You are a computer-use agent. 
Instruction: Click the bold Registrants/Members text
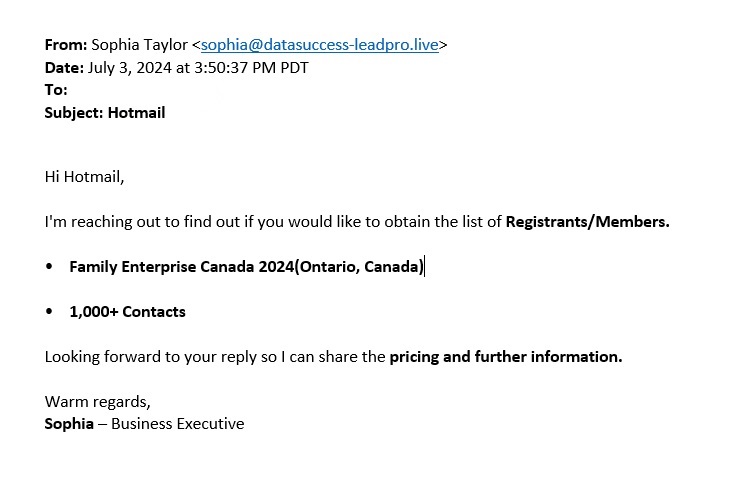pyautogui.click(x=587, y=222)
